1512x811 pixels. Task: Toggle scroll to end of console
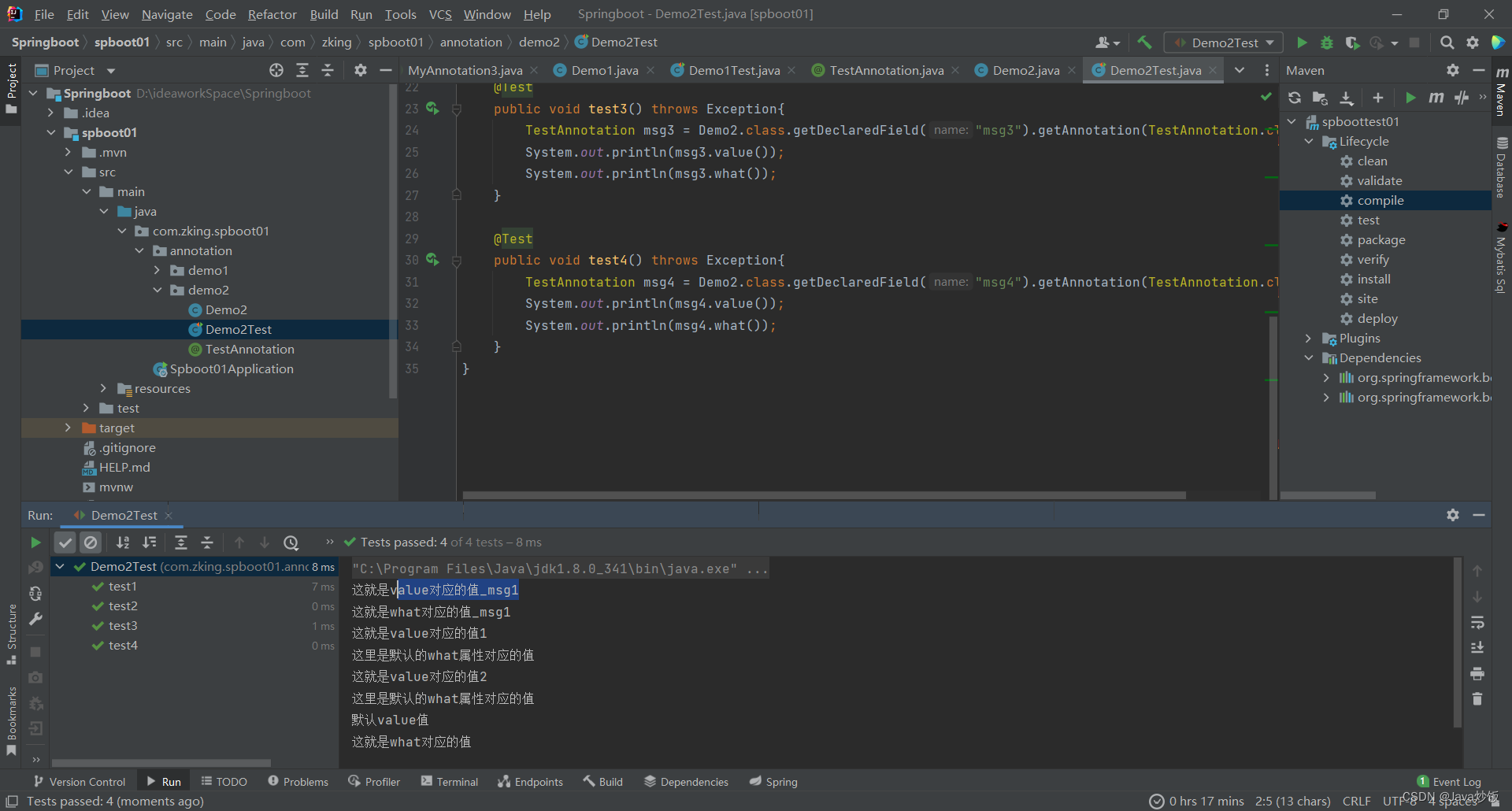[x=1477, y=648]
